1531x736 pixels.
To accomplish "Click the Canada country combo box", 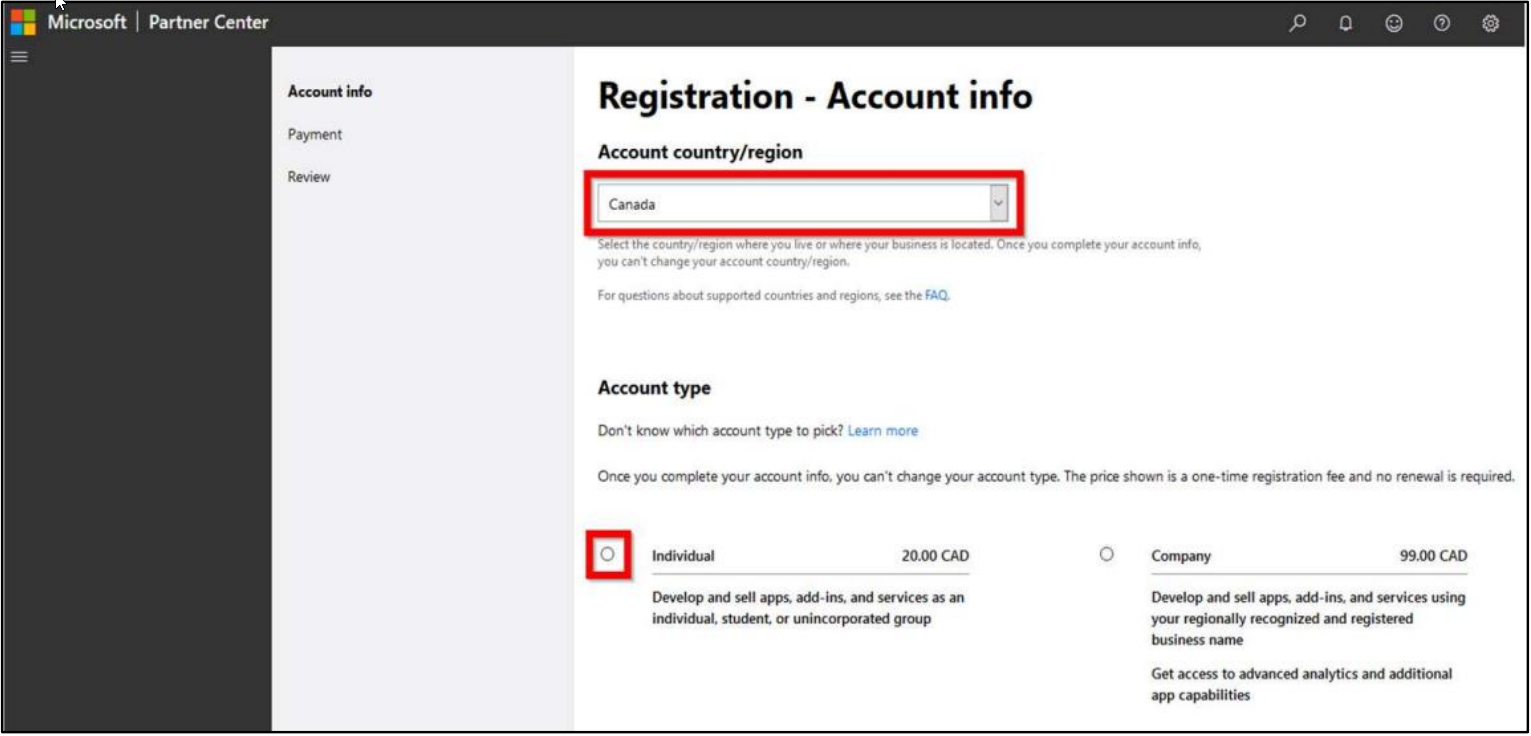I will coord(792,204).
